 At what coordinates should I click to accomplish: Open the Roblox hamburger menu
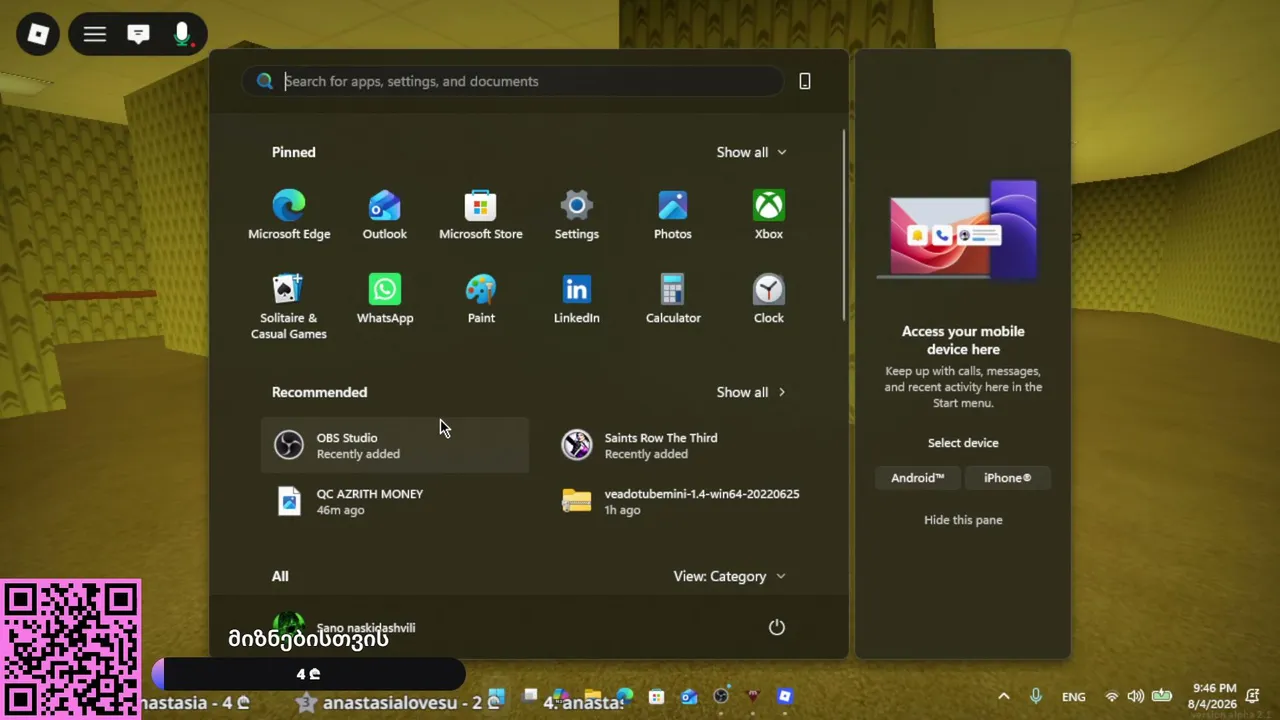95,35
